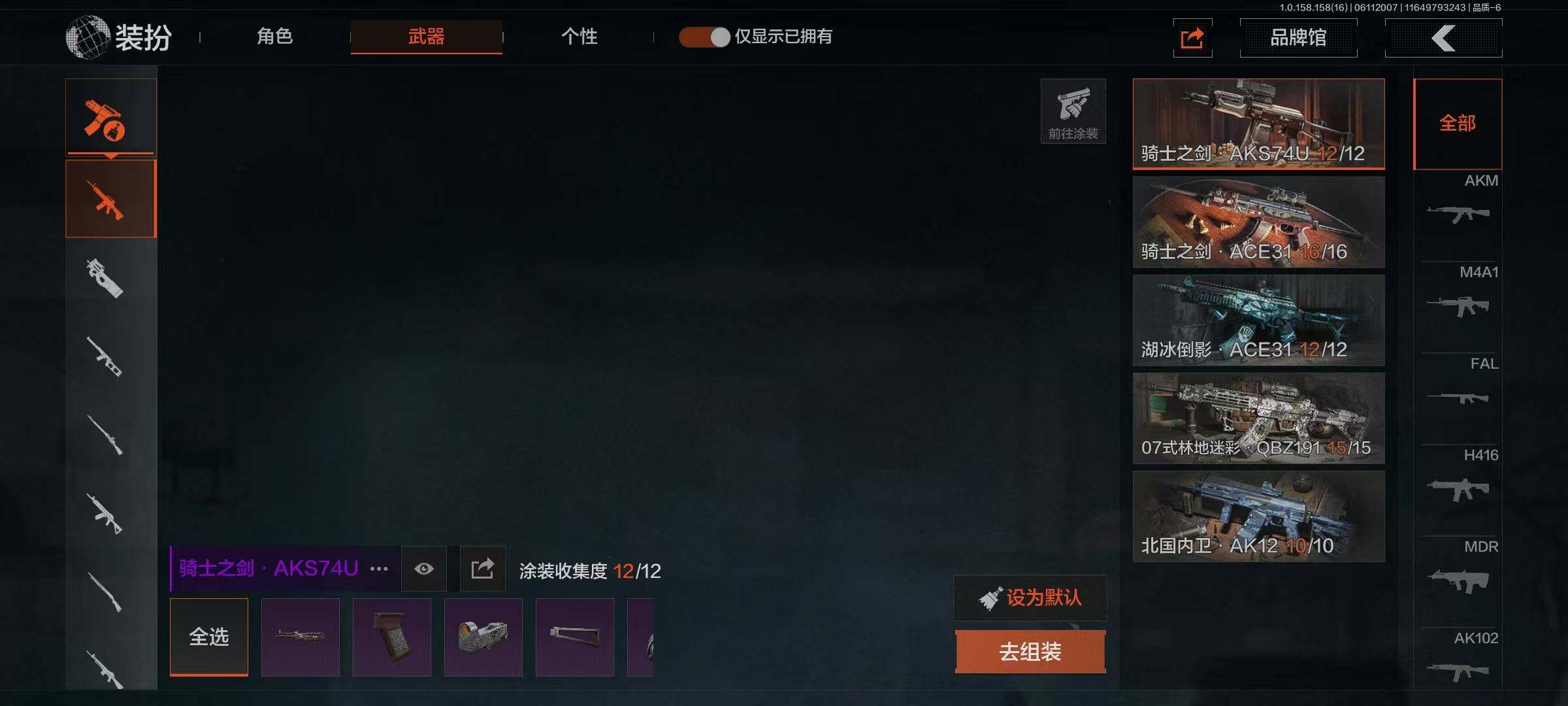Switch to the 角色 tab
The image size is (1568, 706).
274,37
